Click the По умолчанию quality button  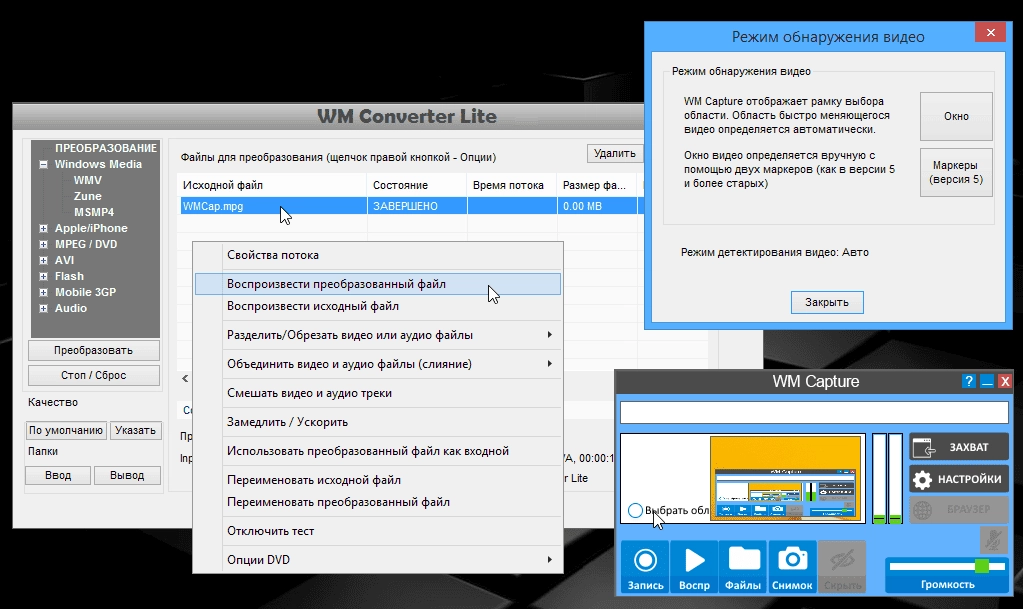point(66,430)
